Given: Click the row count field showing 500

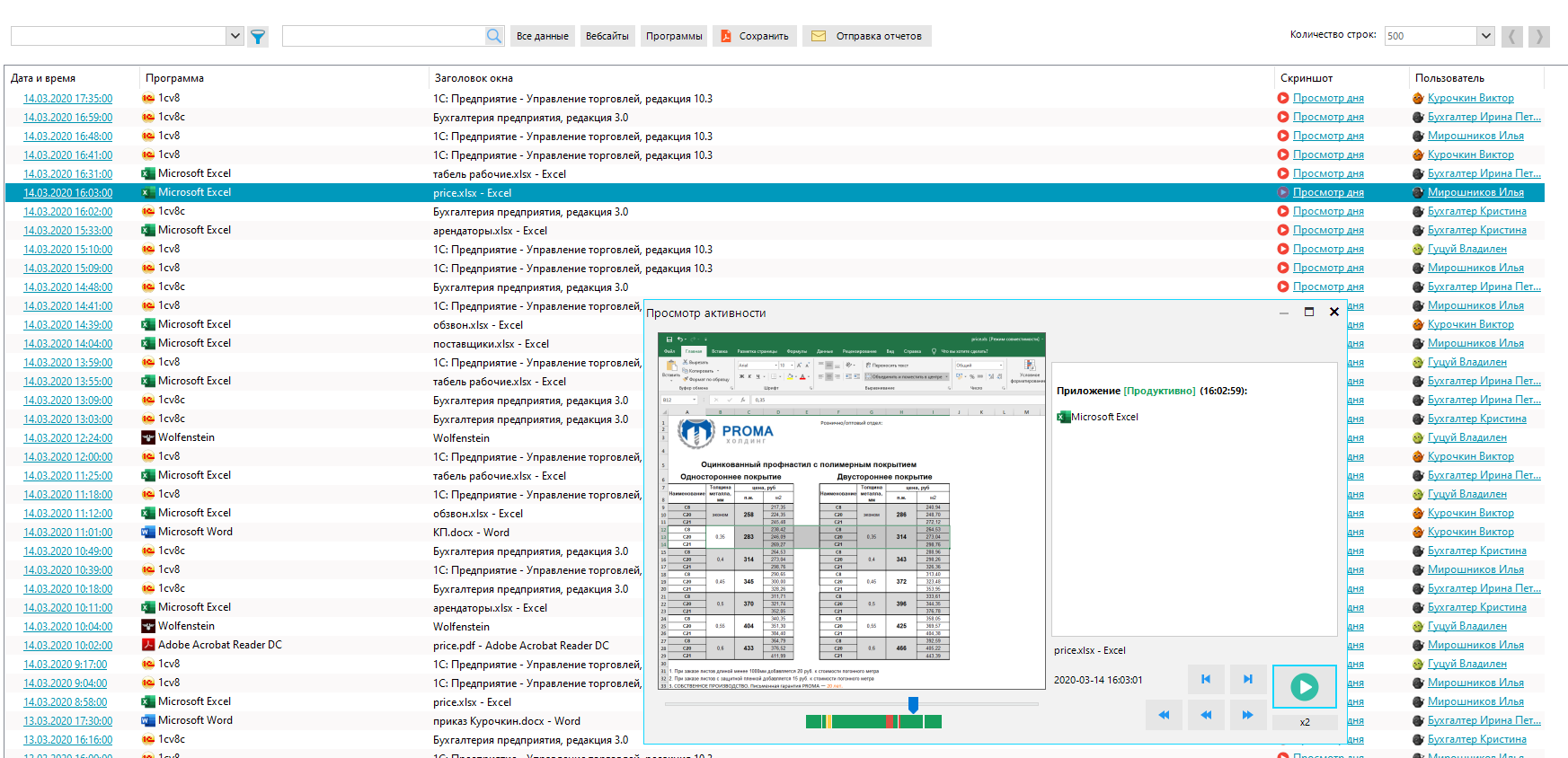Looking at the screenshot, I should coord(1431,36).
